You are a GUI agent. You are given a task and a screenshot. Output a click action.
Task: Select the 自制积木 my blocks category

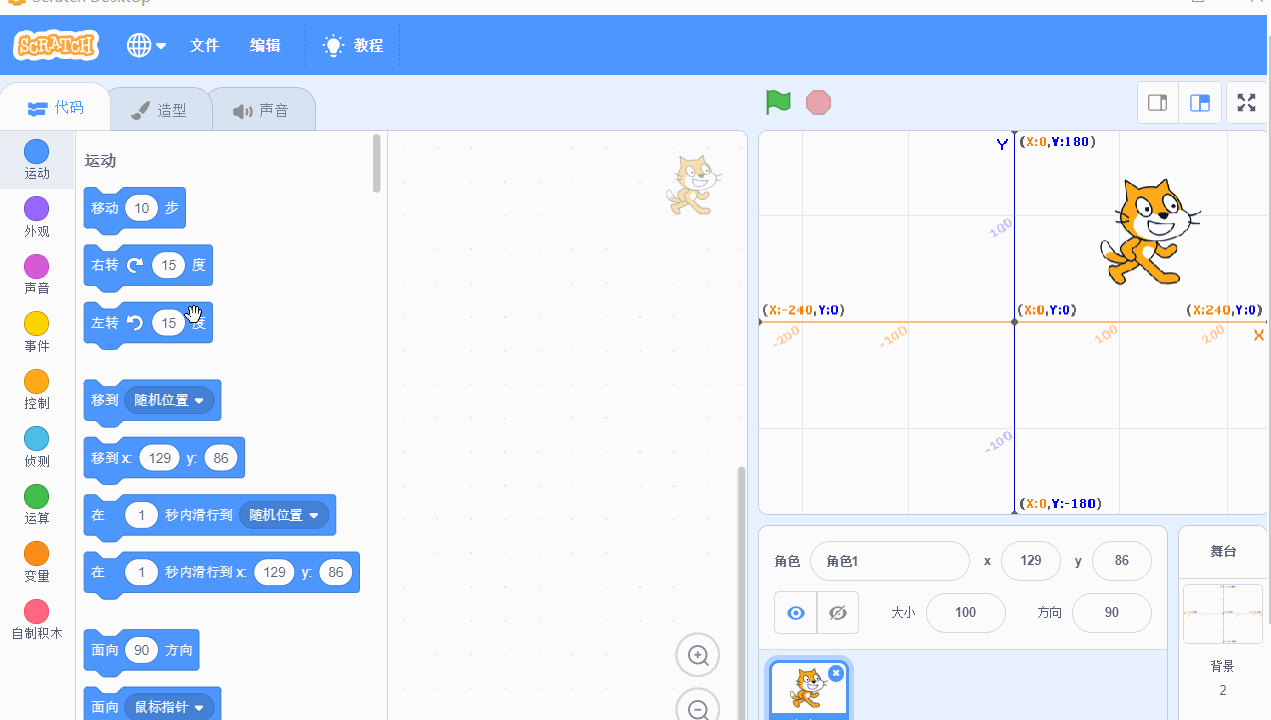pos(37,620)
